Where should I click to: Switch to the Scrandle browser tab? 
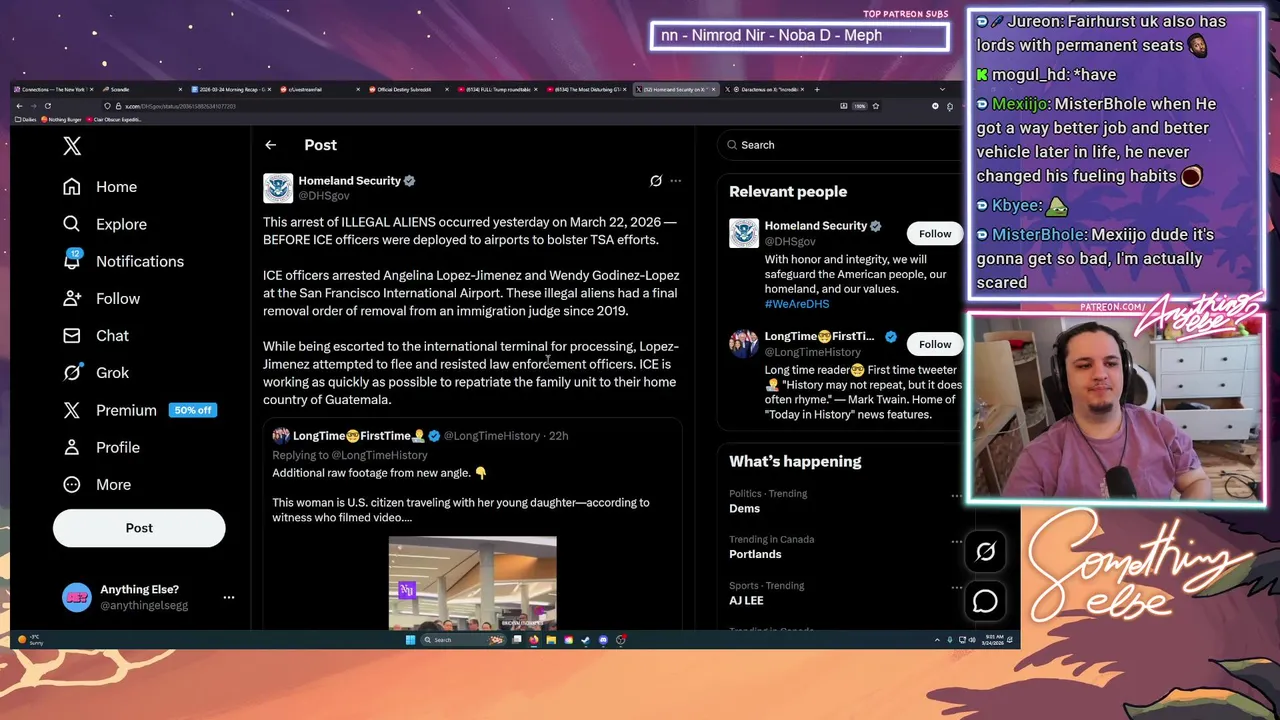pos(142,89)
